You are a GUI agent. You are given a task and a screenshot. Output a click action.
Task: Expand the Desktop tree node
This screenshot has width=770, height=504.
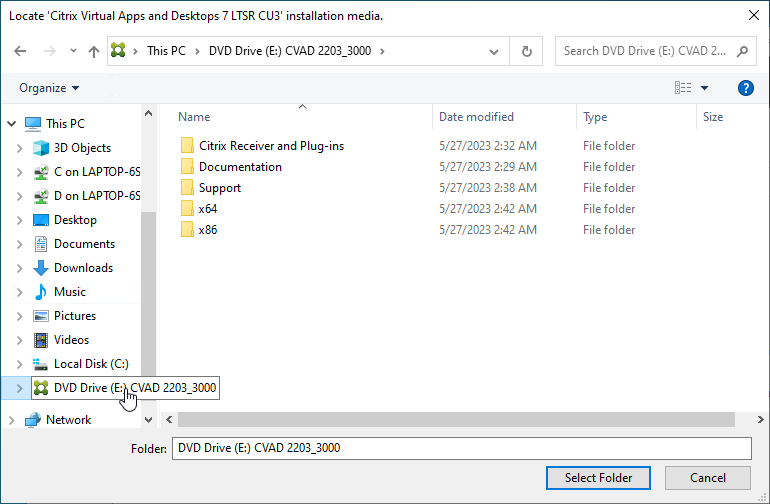[20, 220]
